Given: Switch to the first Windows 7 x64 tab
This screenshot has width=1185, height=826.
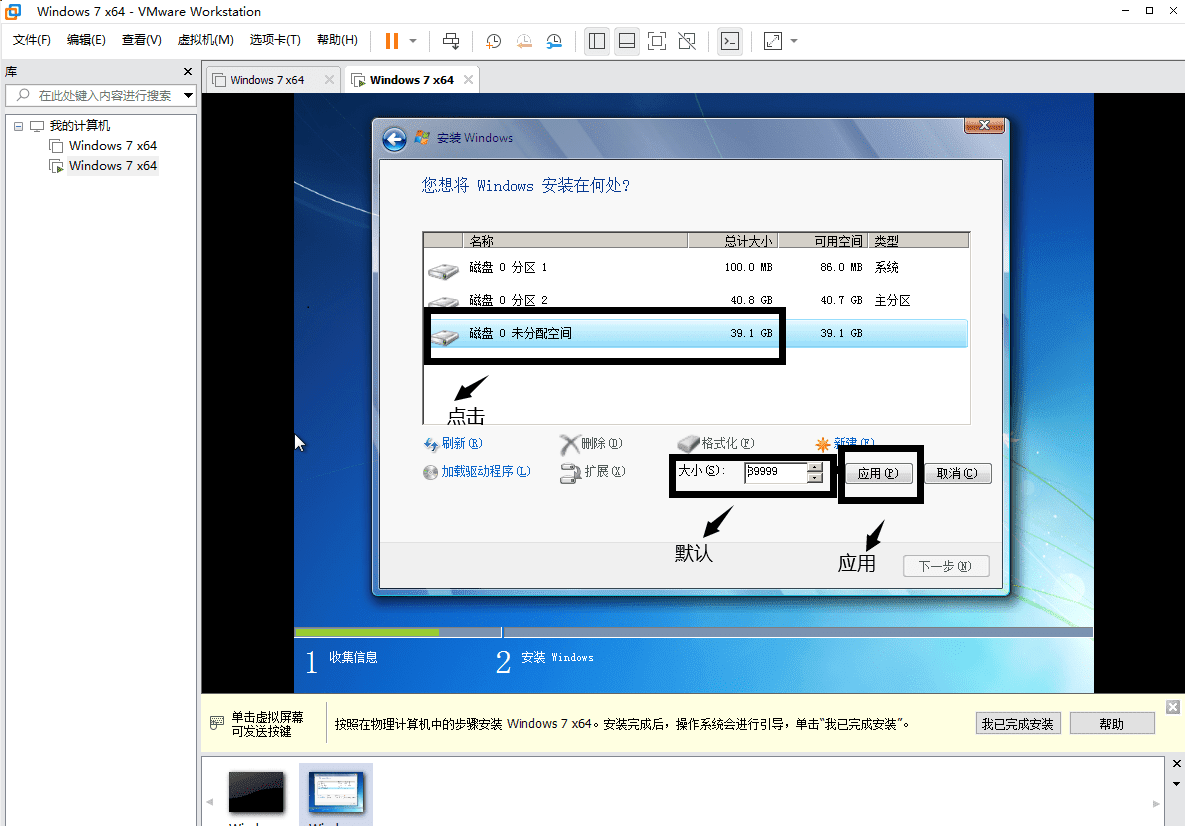Looking at the screenshot, I should point(267,80).
